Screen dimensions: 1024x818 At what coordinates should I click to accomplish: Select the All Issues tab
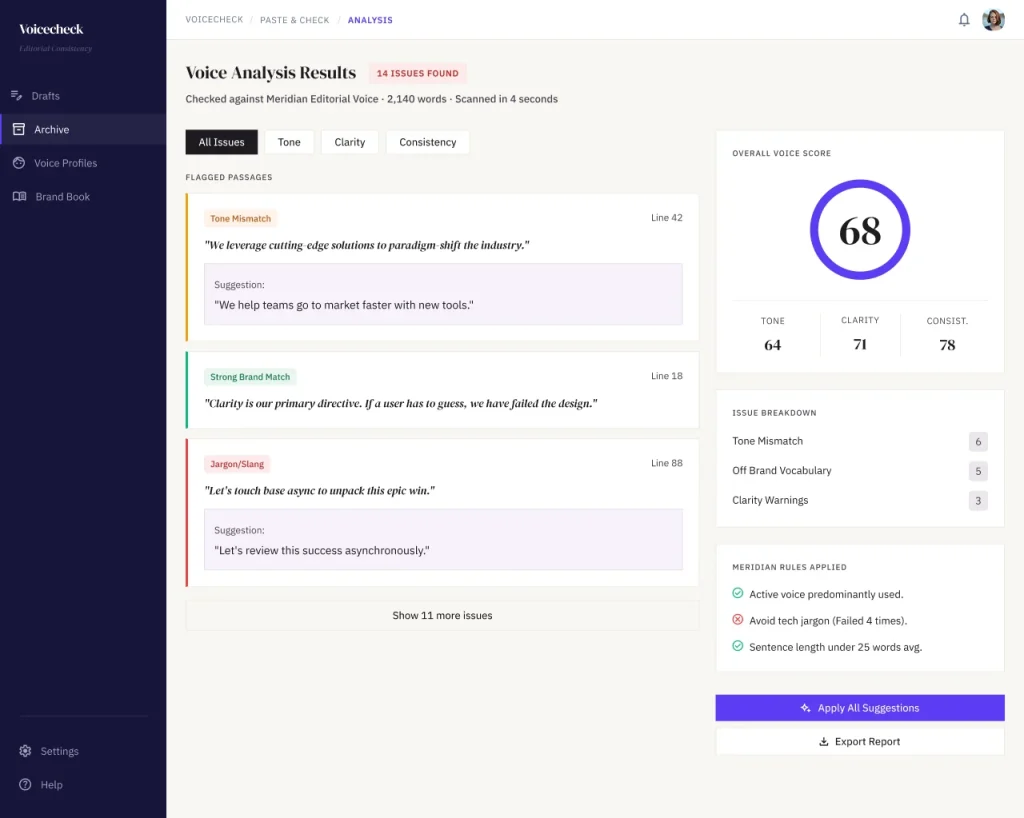click(221, 142)
